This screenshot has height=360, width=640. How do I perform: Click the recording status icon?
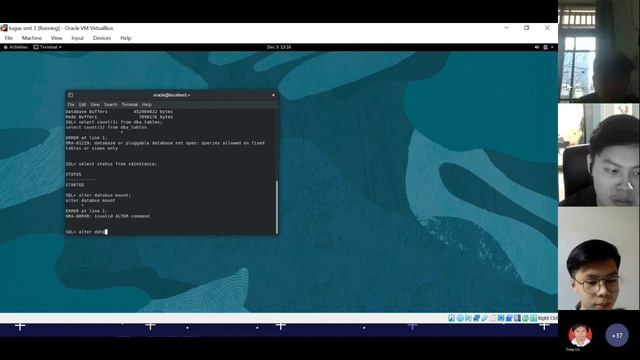point(509,318)
